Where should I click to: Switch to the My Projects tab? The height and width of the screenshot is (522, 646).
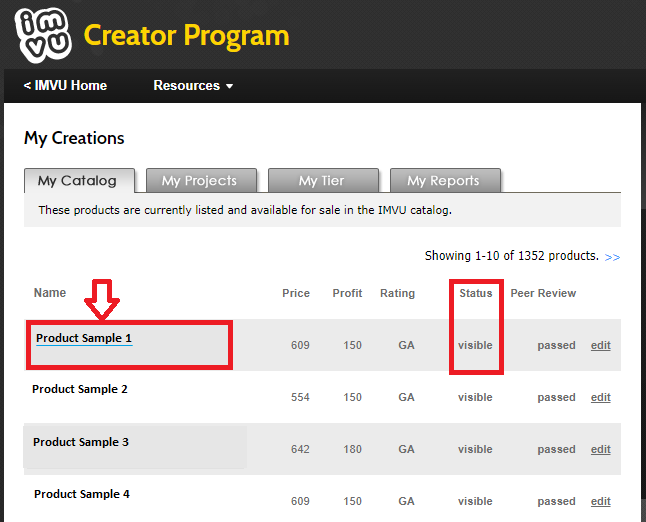point(201,180)
